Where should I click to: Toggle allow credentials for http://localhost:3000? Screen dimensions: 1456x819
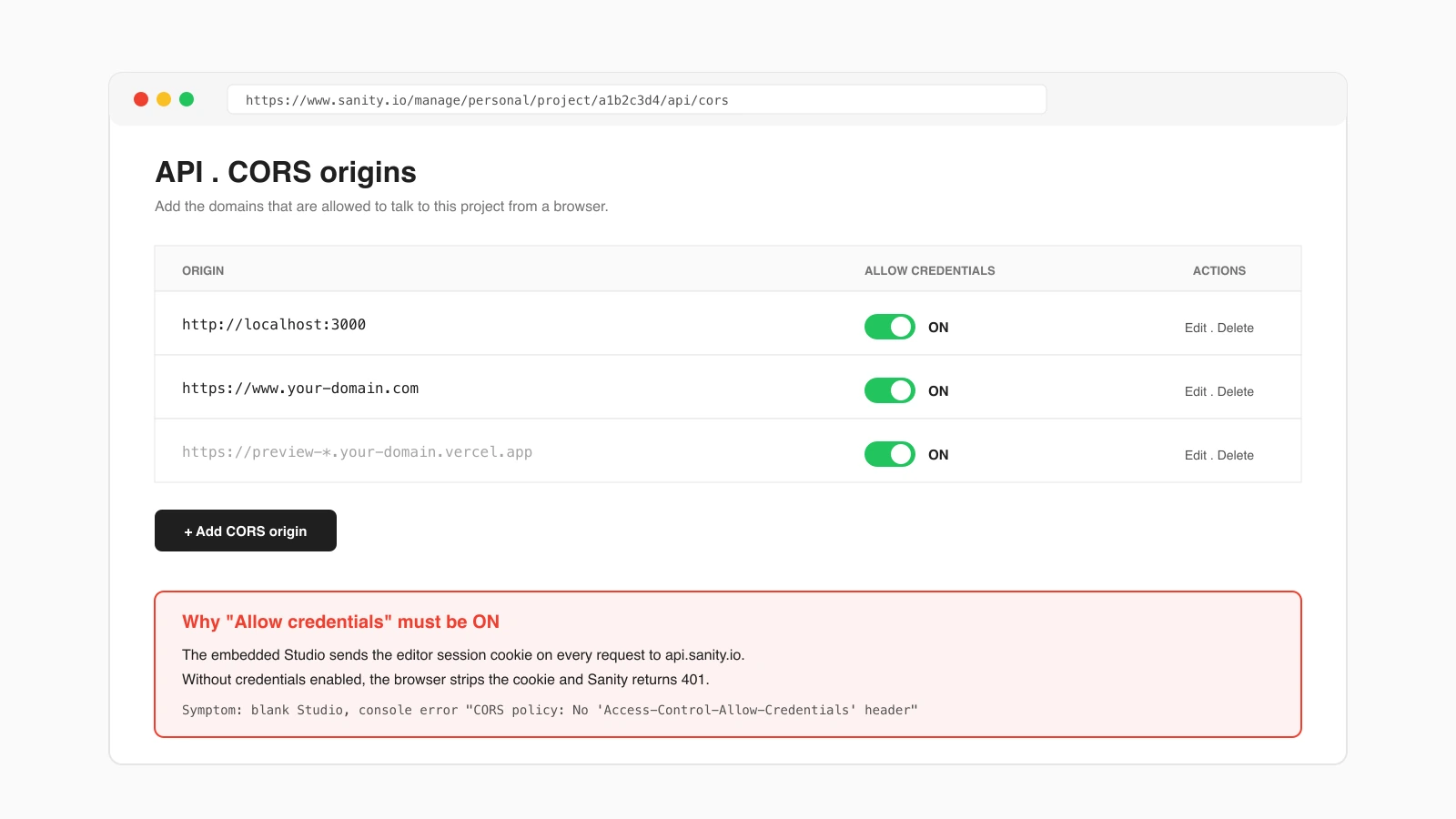[x=889, y=327]
